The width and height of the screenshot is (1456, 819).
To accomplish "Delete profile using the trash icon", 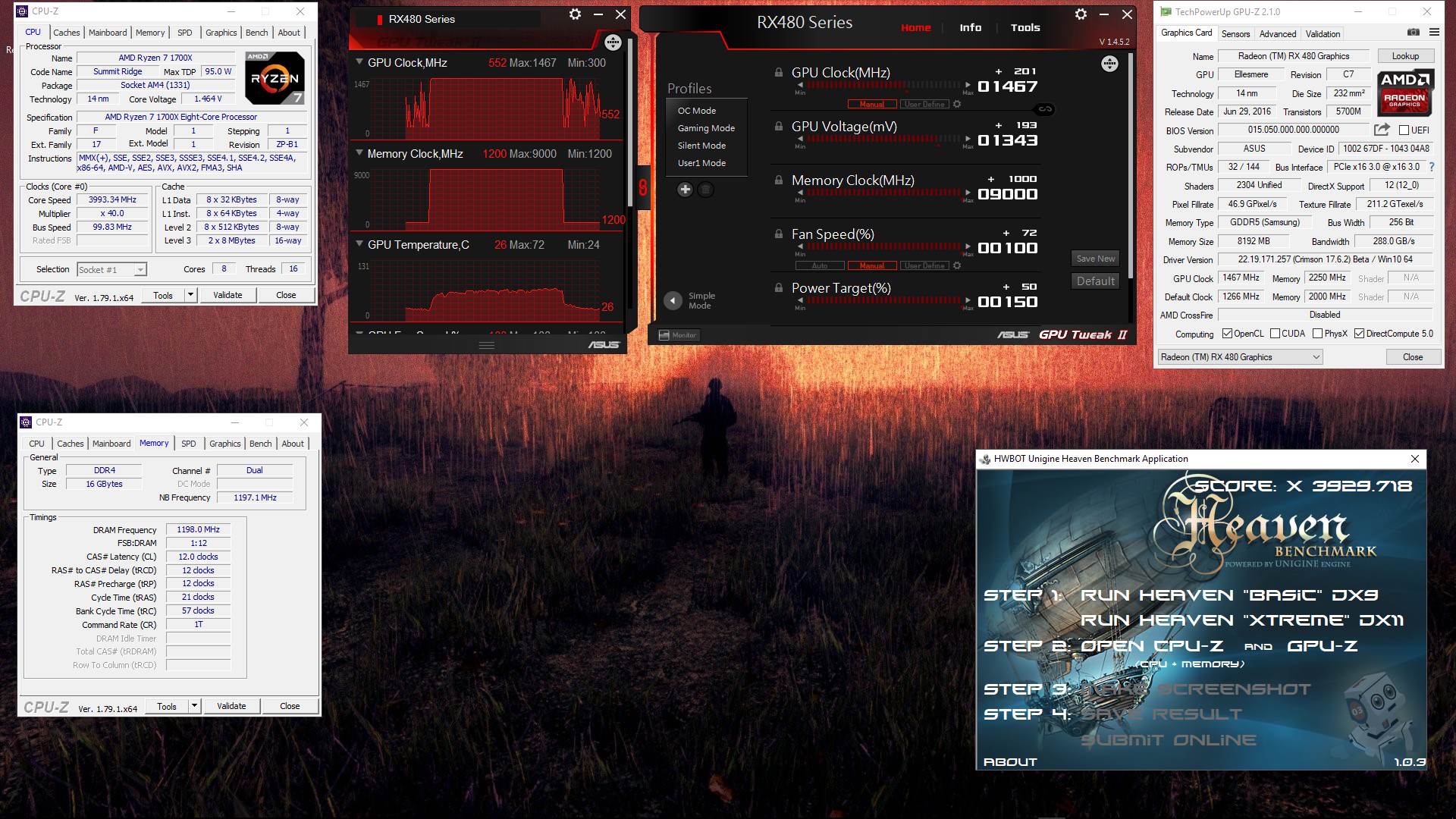I will (705, 190).
